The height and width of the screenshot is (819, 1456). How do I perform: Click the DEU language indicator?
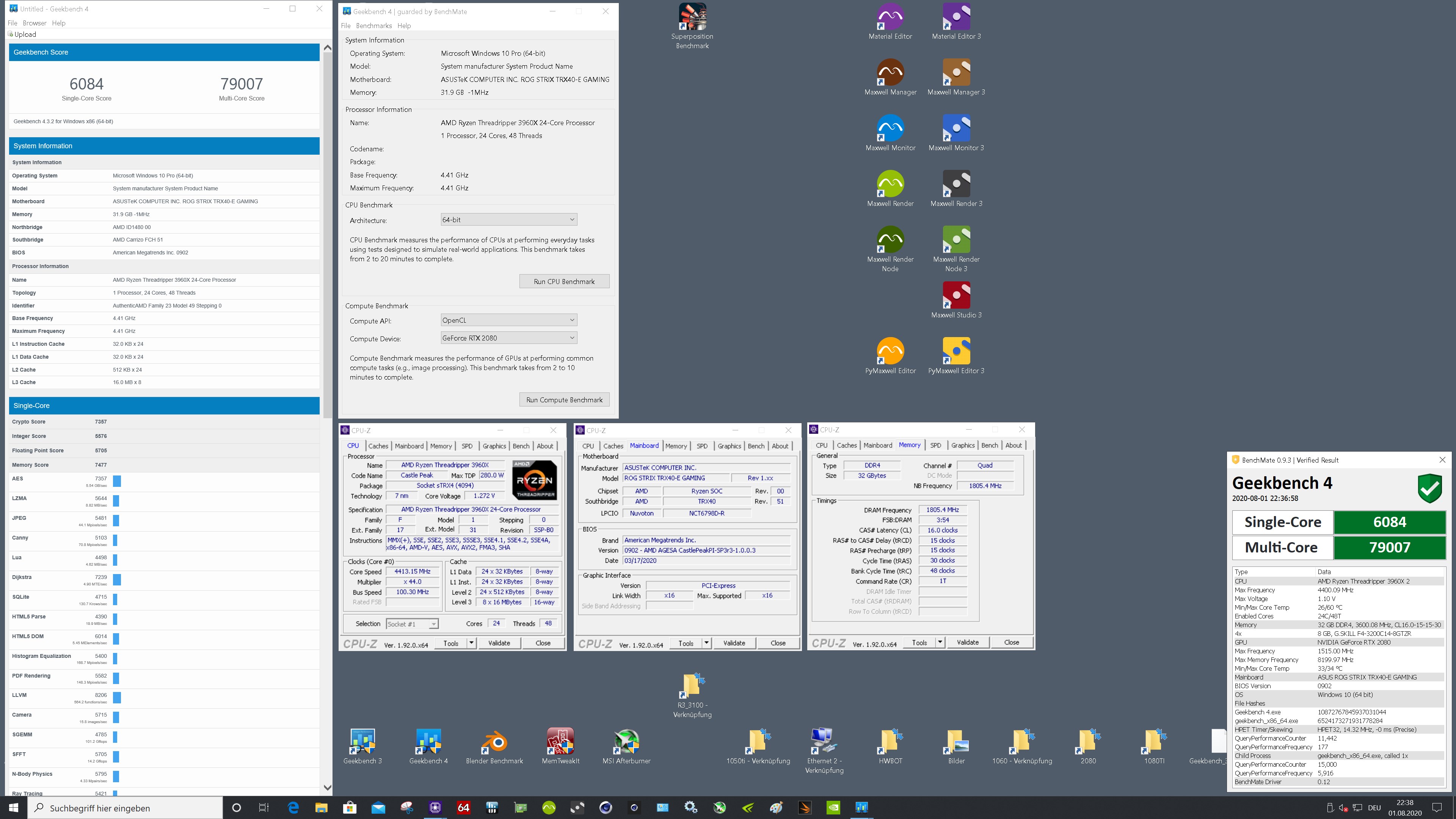1374,808
